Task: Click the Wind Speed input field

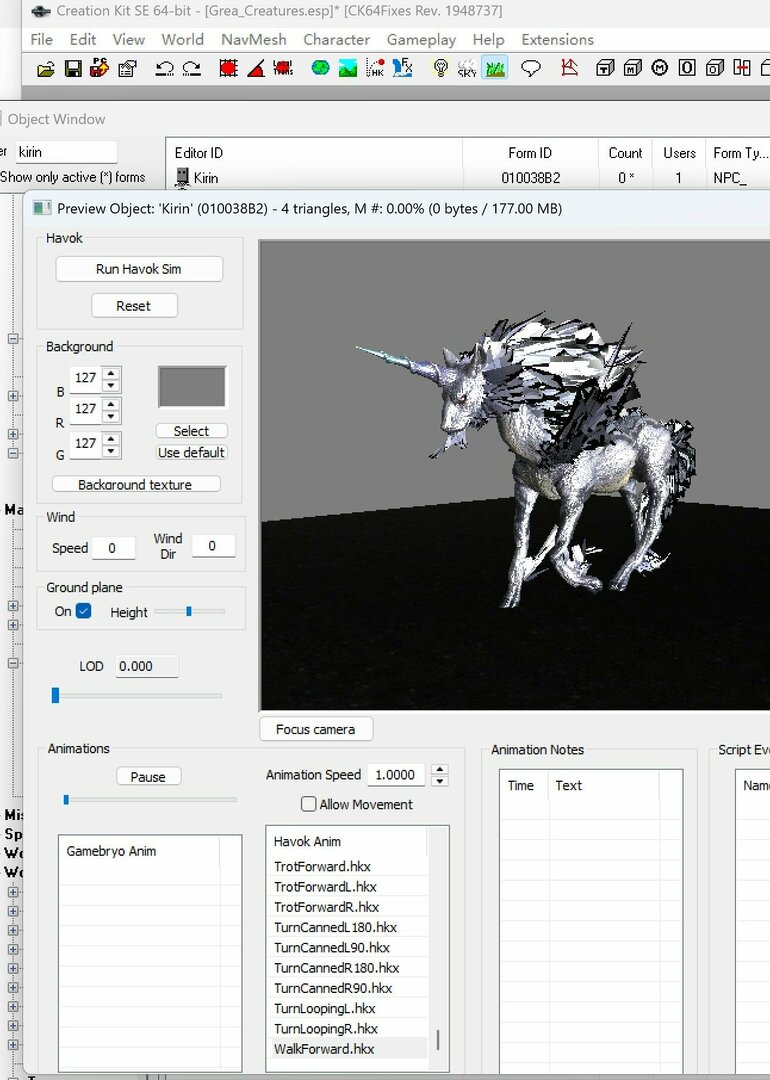Action: (x=113, y=548)
